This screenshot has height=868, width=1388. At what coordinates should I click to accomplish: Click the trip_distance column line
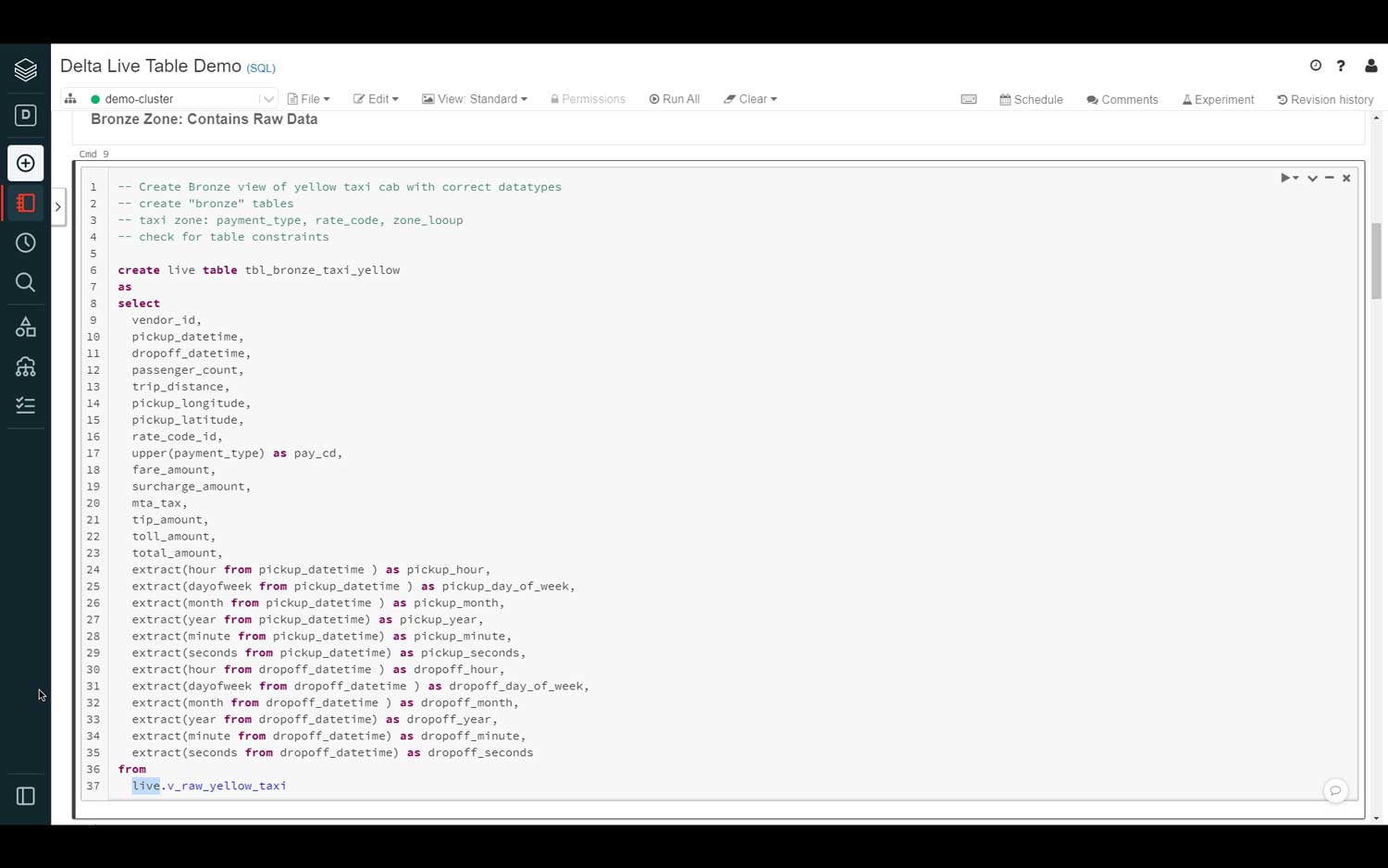pyautogui.click(x=180, y=387)
